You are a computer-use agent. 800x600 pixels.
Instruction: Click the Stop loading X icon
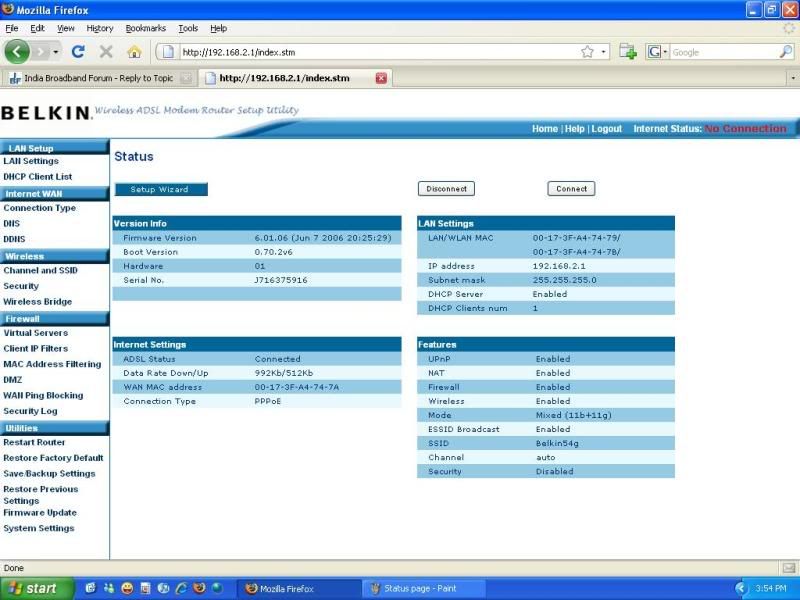pyautogui.click(x=106, y=51)
